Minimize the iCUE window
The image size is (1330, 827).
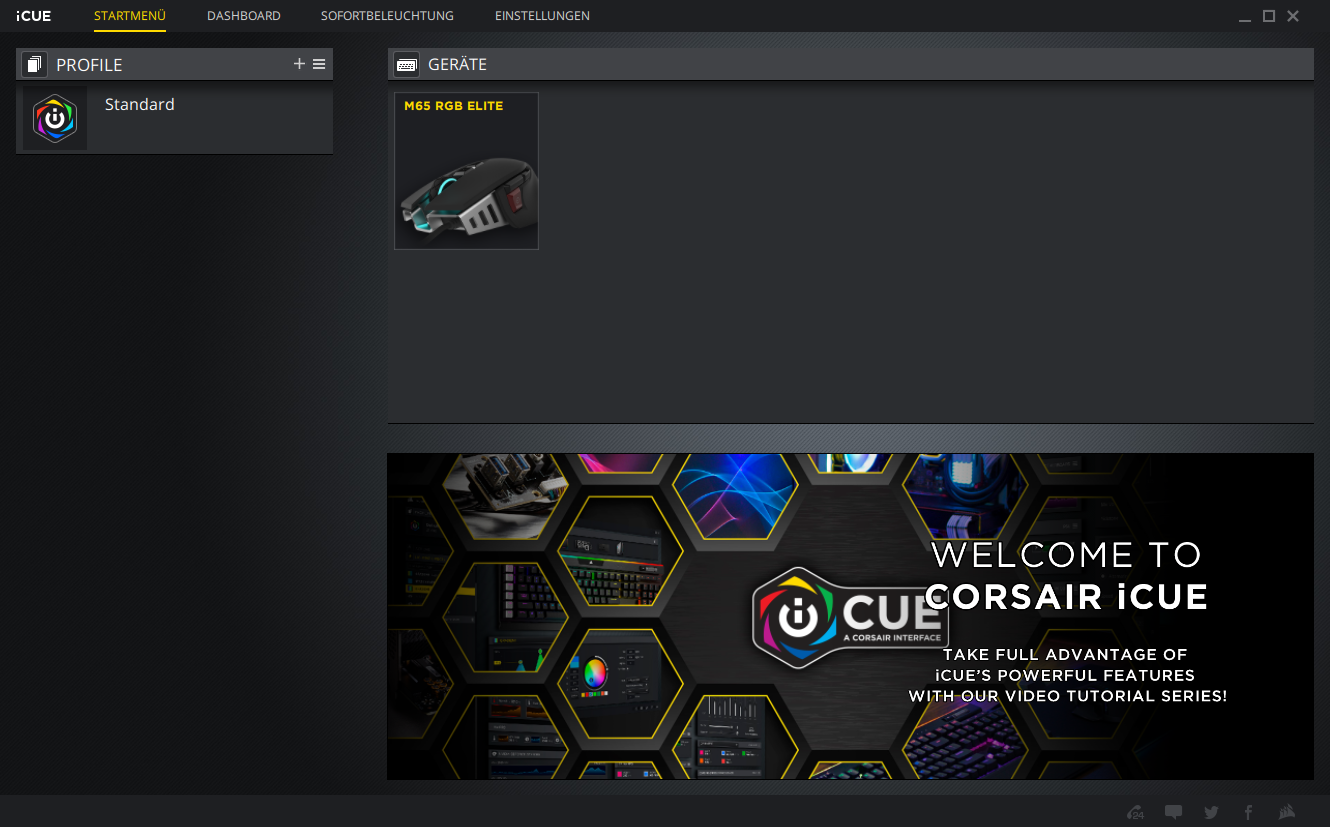point(1245,17)
